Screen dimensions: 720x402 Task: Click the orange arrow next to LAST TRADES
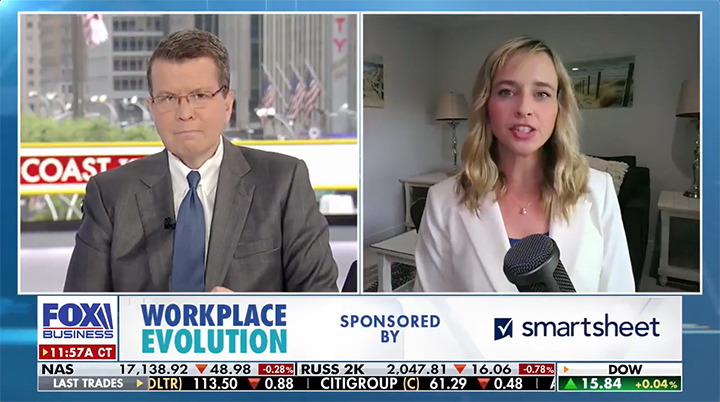click(141, 384)
